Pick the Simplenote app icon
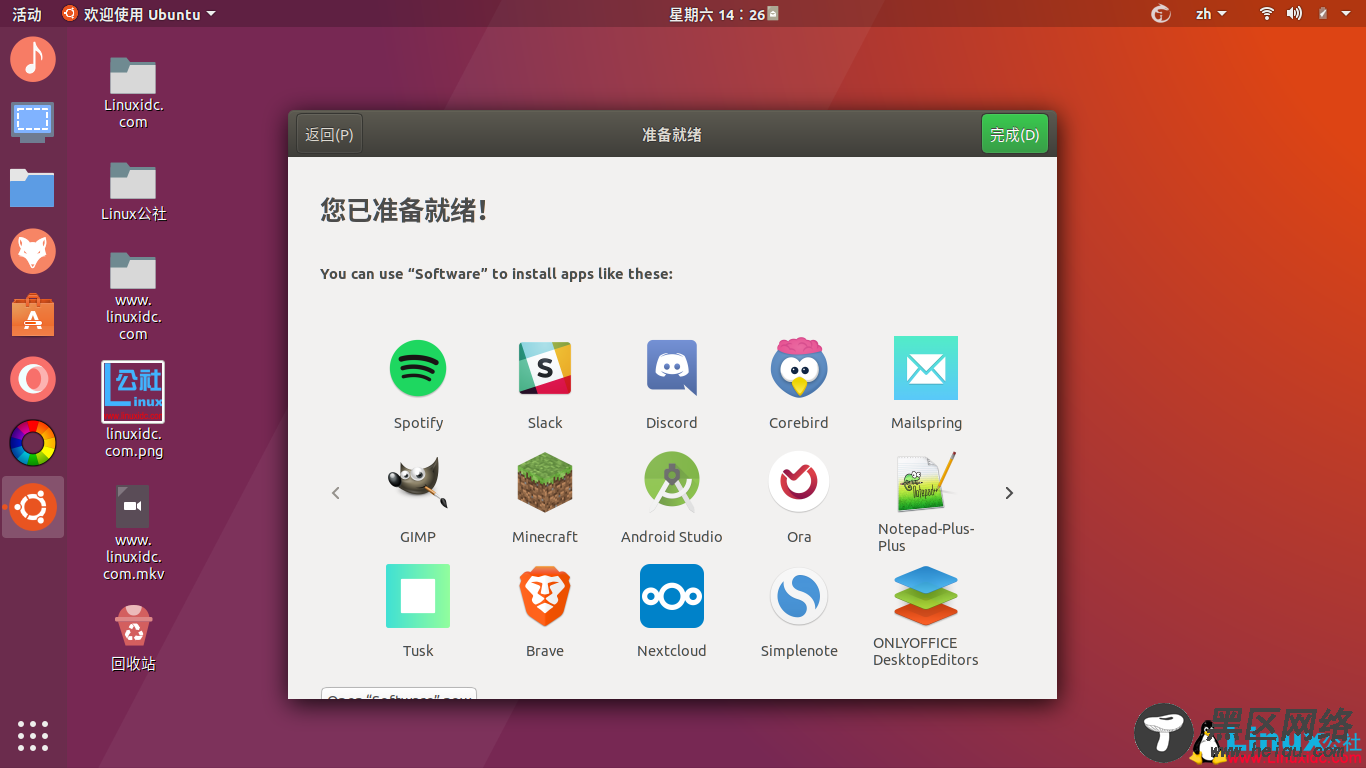Screen dimensions: 1366x768 coord(799,596)
